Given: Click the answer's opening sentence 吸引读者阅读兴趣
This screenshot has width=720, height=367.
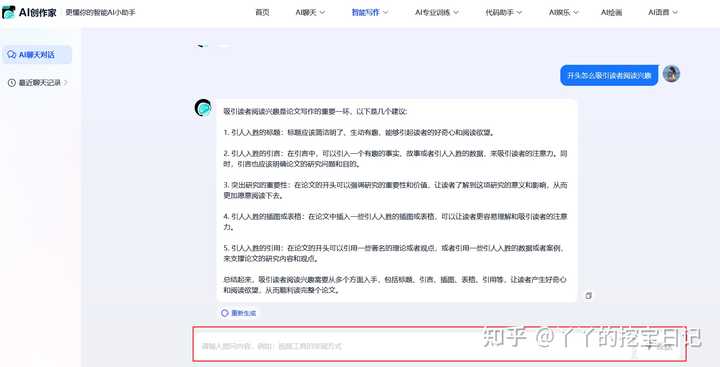Looking at the screenshot, I should pyautogui.click(x=315, y=112).
